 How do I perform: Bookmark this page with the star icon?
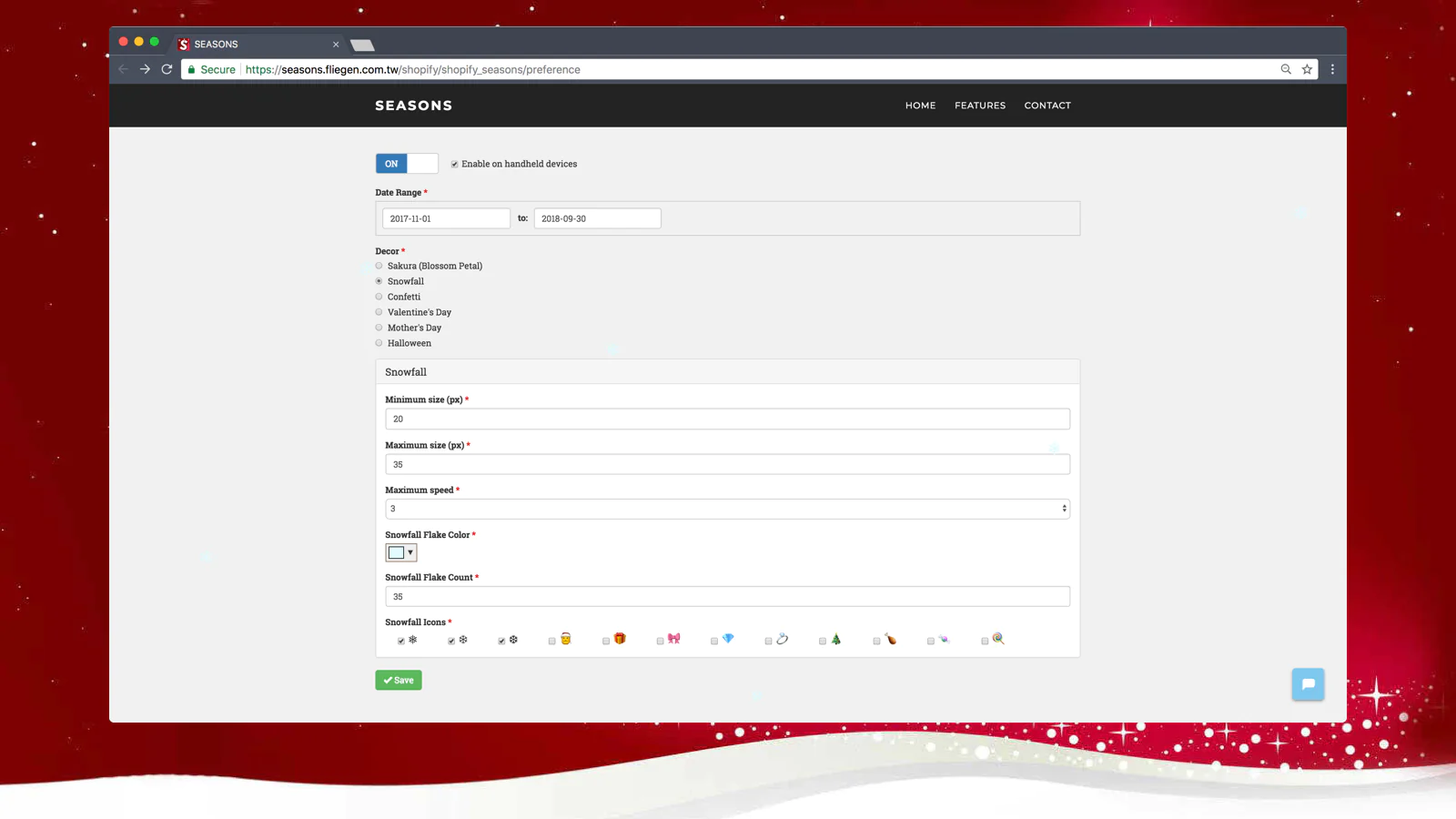pos(1307,69)
